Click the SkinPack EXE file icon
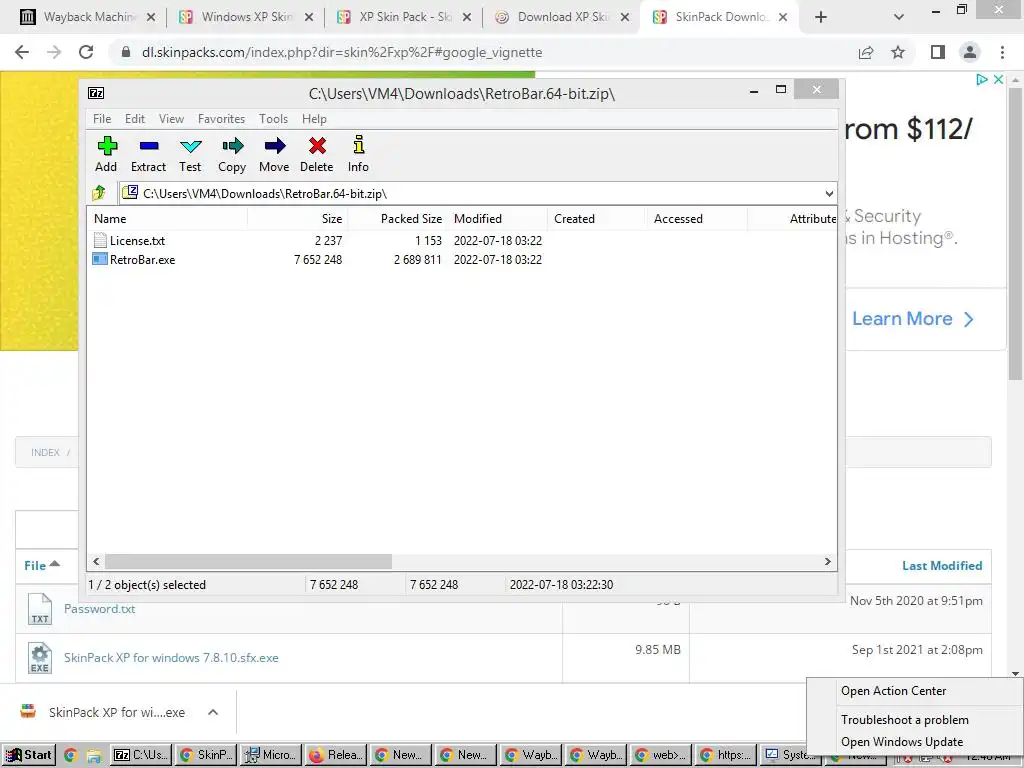Image resolution: width=1024 pixels, height=768 pixels. click(x=40, y=658)
